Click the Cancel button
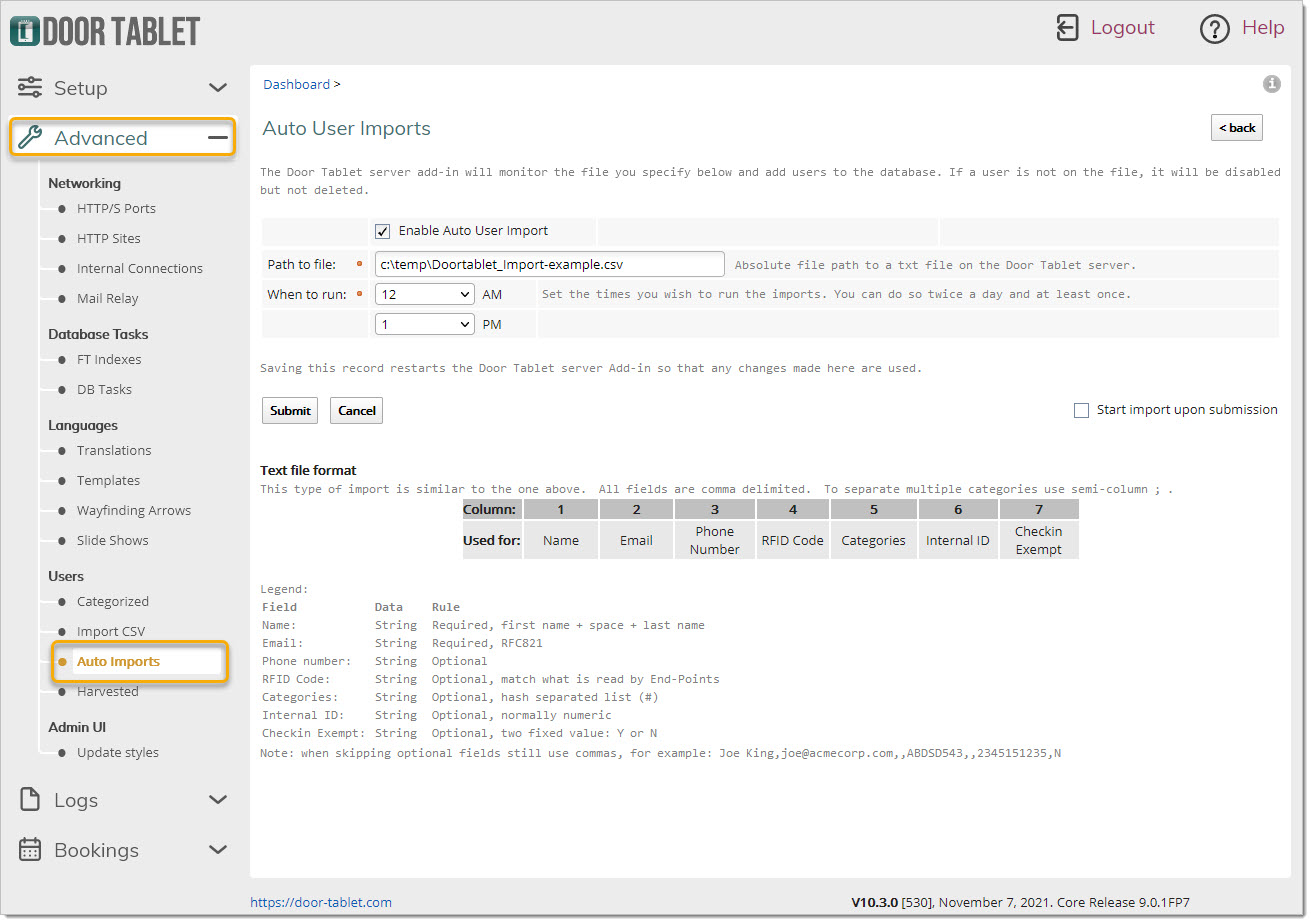This screenshot has height=923, width=1311. [356, 411]
